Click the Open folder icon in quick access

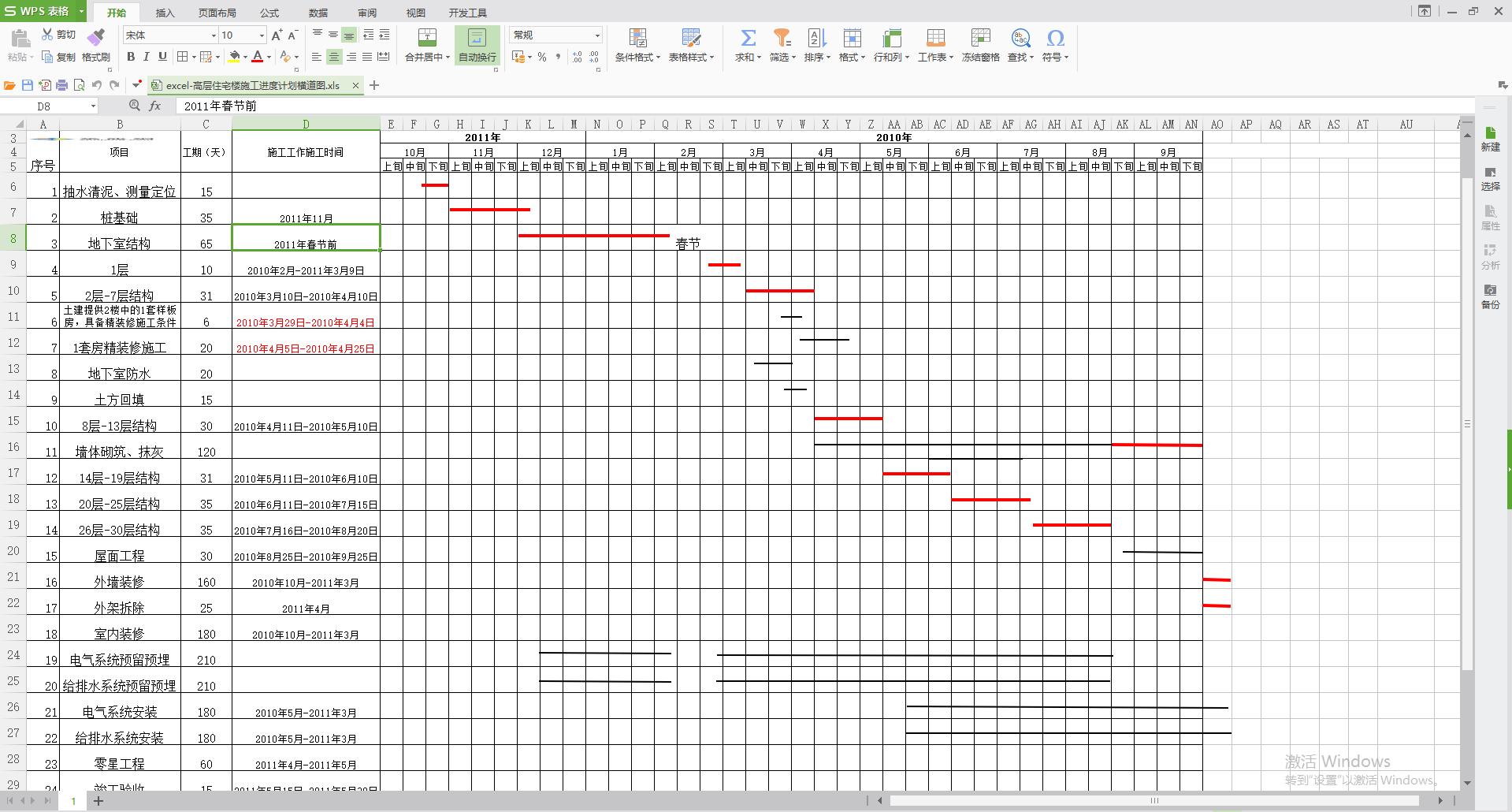9,85
